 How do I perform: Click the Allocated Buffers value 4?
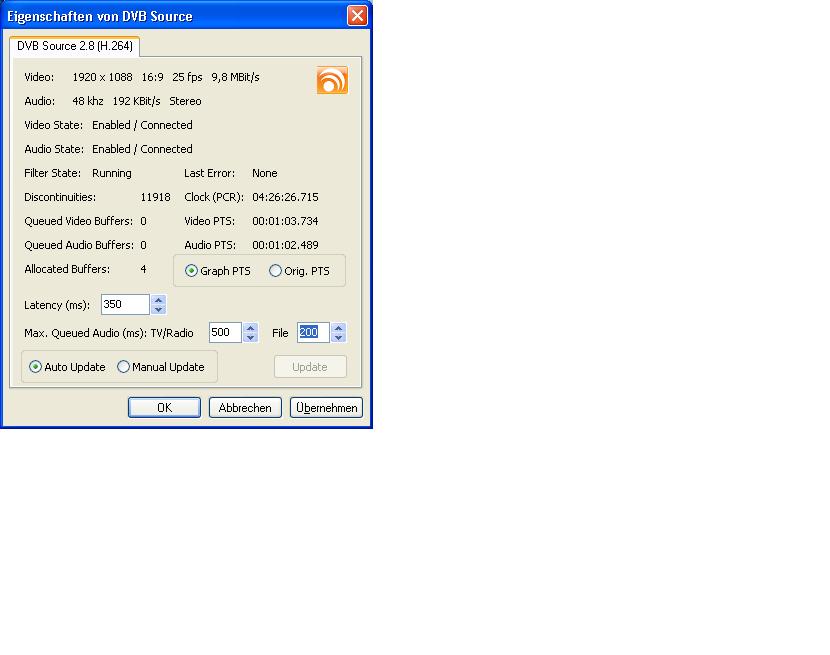[x=143, y=269]
